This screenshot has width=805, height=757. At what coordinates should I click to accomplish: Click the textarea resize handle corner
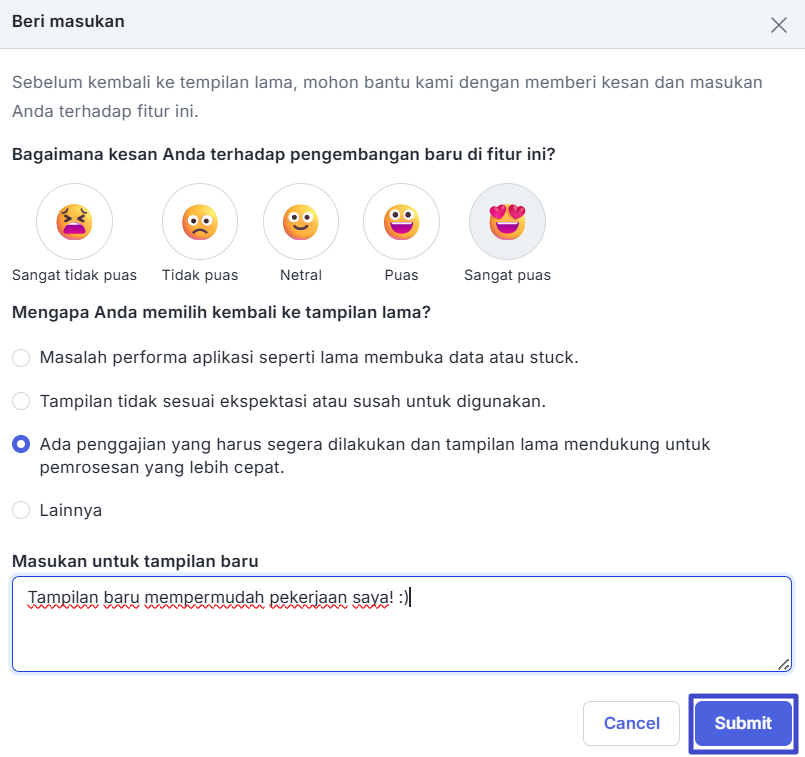pos(783,664)
